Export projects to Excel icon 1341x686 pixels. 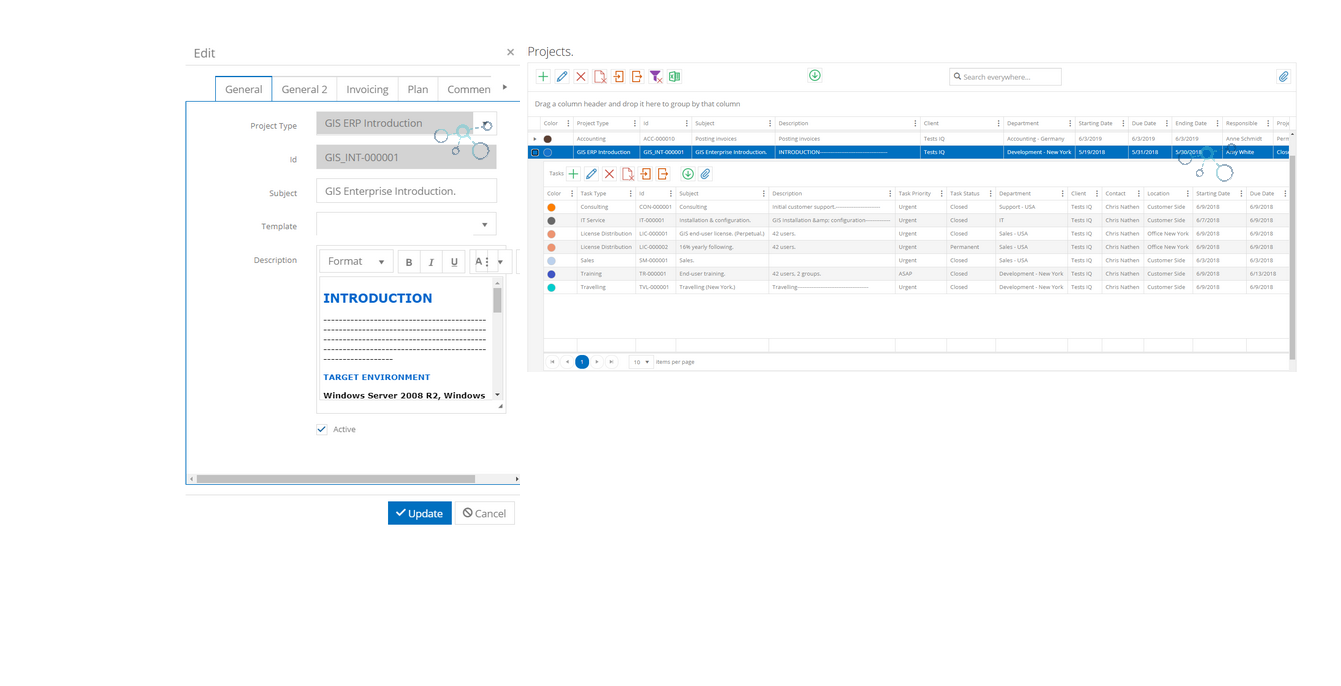pos(674,76)
